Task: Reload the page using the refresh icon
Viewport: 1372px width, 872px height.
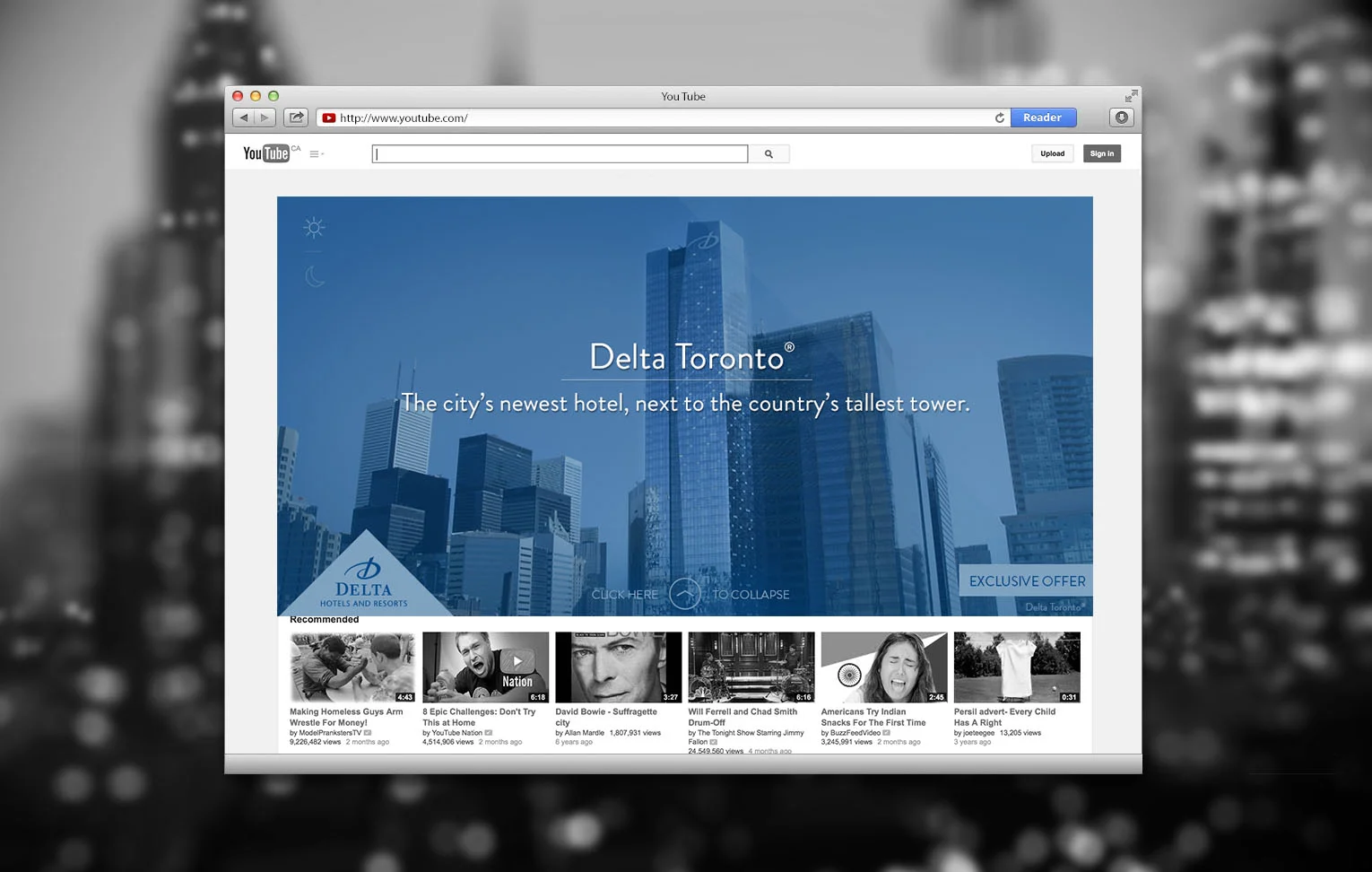Action: 999,118
